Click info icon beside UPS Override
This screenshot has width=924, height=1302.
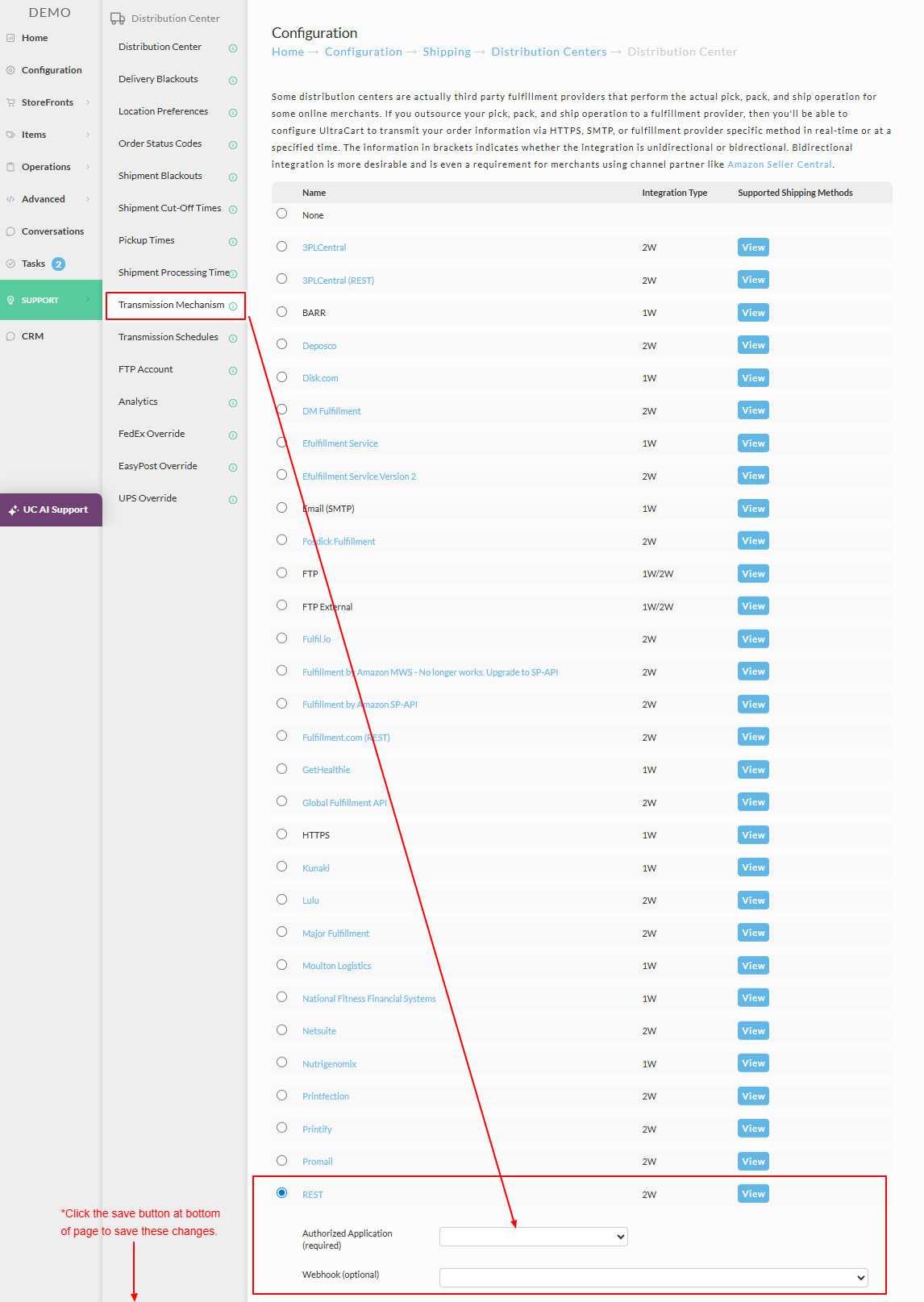point(233,500)
